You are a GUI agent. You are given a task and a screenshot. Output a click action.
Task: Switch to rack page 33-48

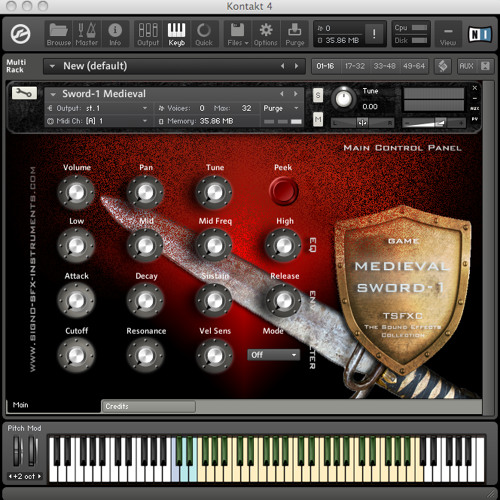tap(384, 66)
